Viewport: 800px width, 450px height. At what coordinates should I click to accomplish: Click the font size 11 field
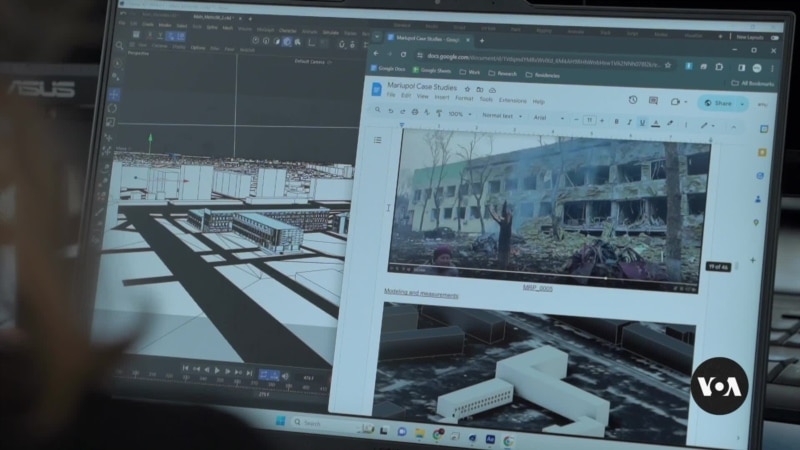coord(589,120)
